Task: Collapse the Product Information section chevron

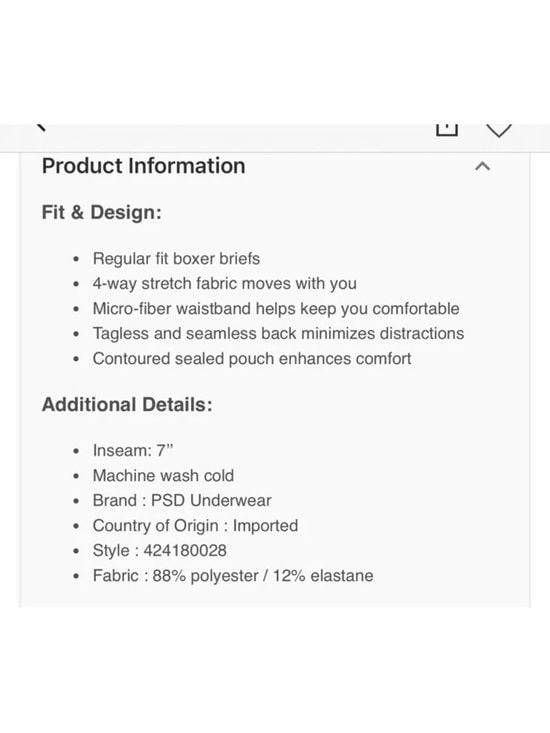Action: 482,166
